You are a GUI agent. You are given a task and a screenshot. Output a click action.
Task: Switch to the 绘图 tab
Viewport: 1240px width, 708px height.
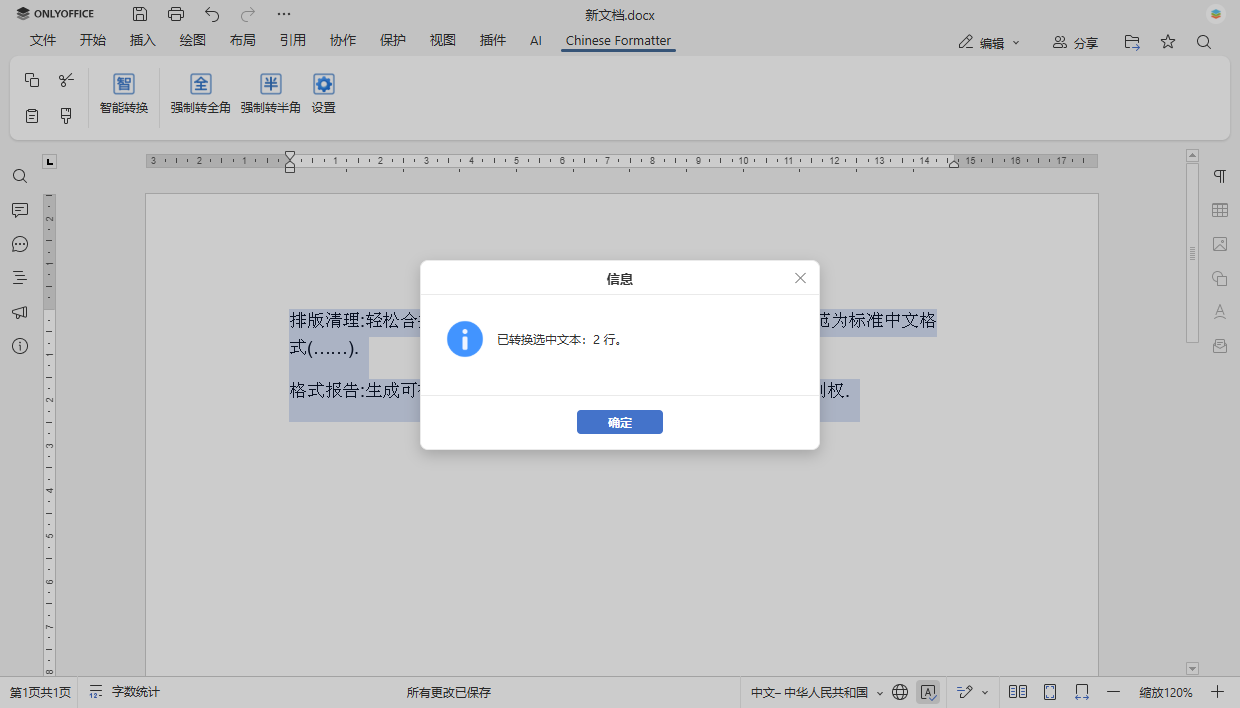[x=193, y=41]
